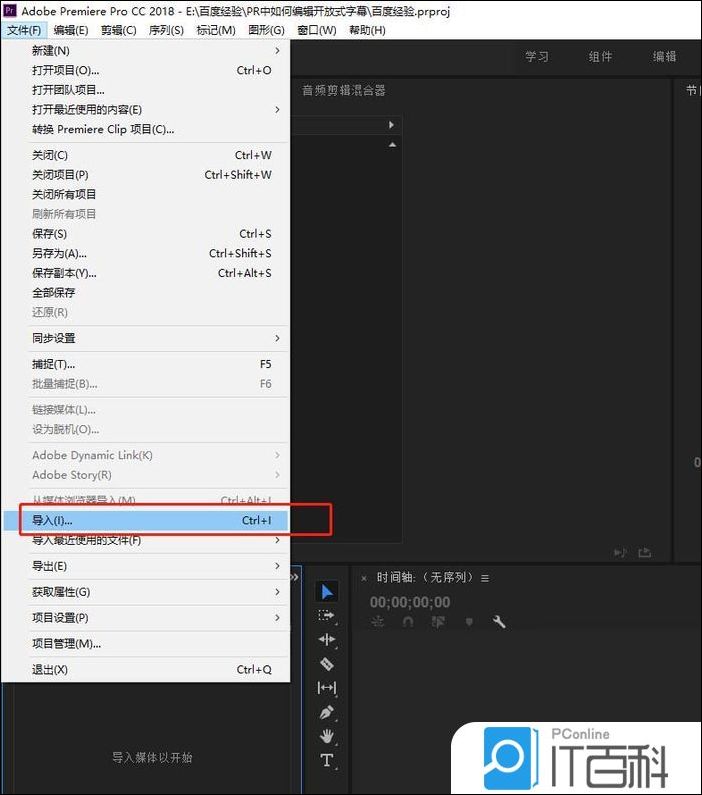Choose 导入(I)... menu entry

tap(145, 521)
